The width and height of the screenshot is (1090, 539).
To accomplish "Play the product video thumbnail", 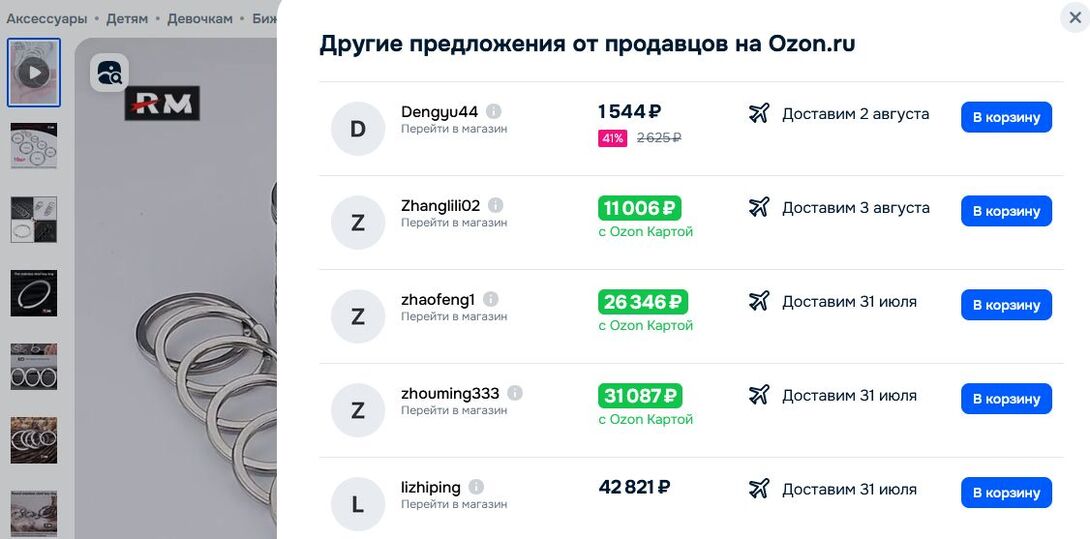I will pyautogui.click(x=34, y=72).
